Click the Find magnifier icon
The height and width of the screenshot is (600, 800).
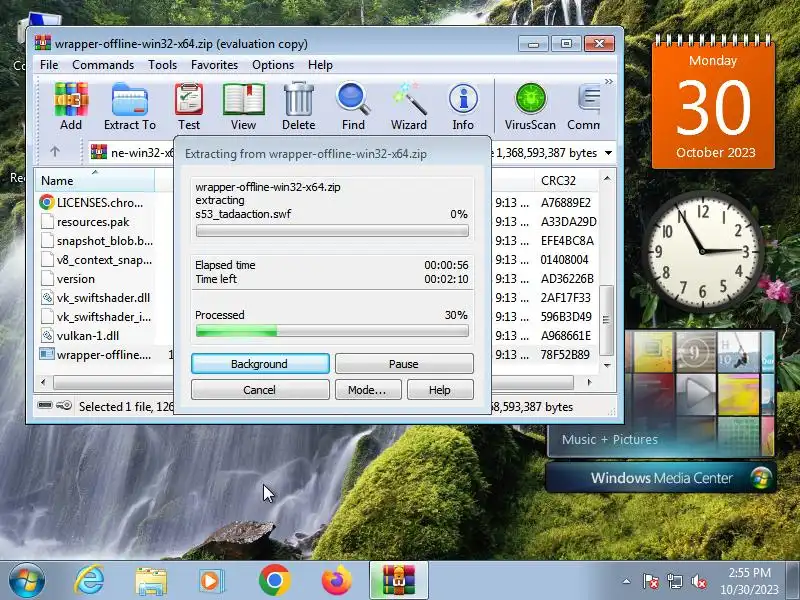[353, 106]
